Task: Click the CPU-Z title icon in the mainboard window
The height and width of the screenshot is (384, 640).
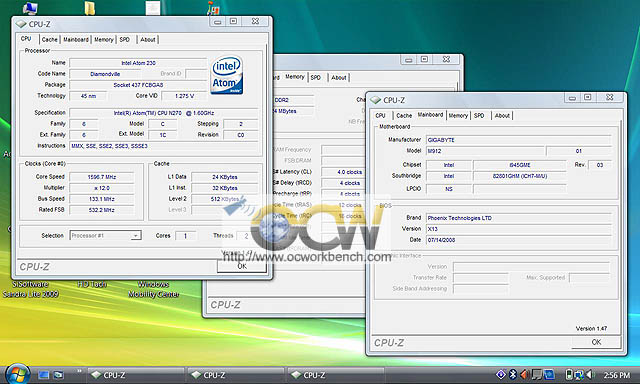Action: 376,100
